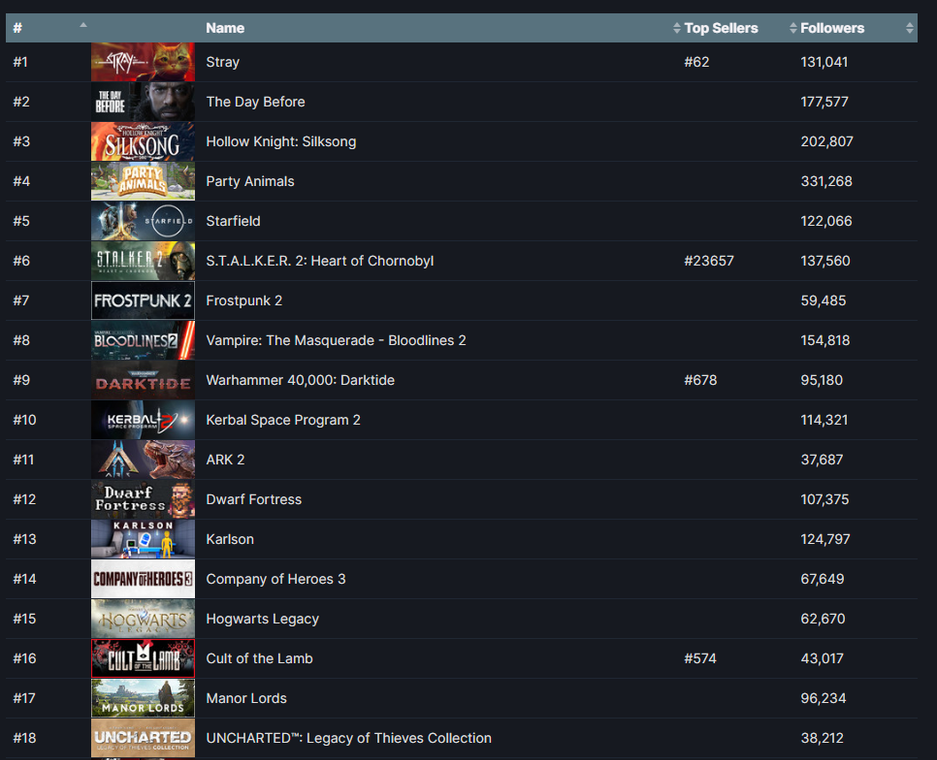Open The Day Before name link
The image size is (937, 760).
(x=255, y=102)
